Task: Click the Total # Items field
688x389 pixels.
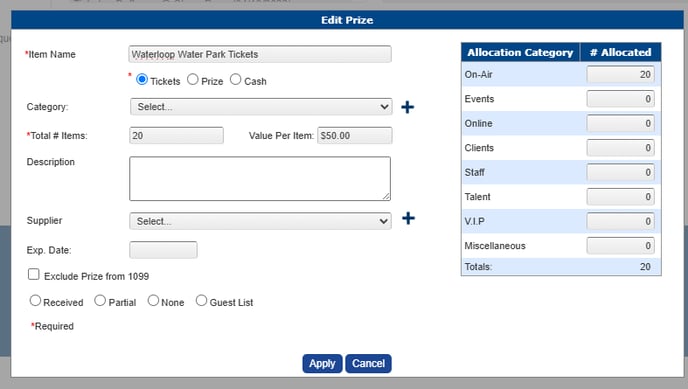Action: point(176,136)
